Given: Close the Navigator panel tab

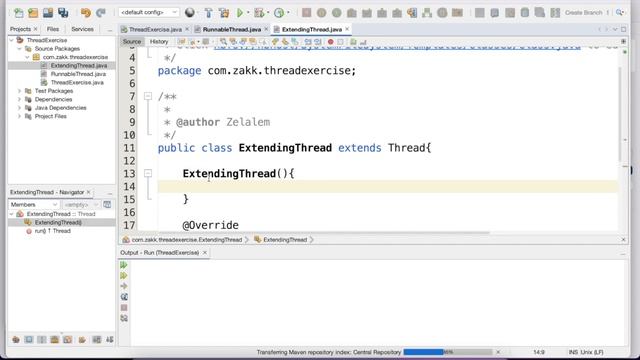Looking at the screenshot, I should tap(89, 192).
